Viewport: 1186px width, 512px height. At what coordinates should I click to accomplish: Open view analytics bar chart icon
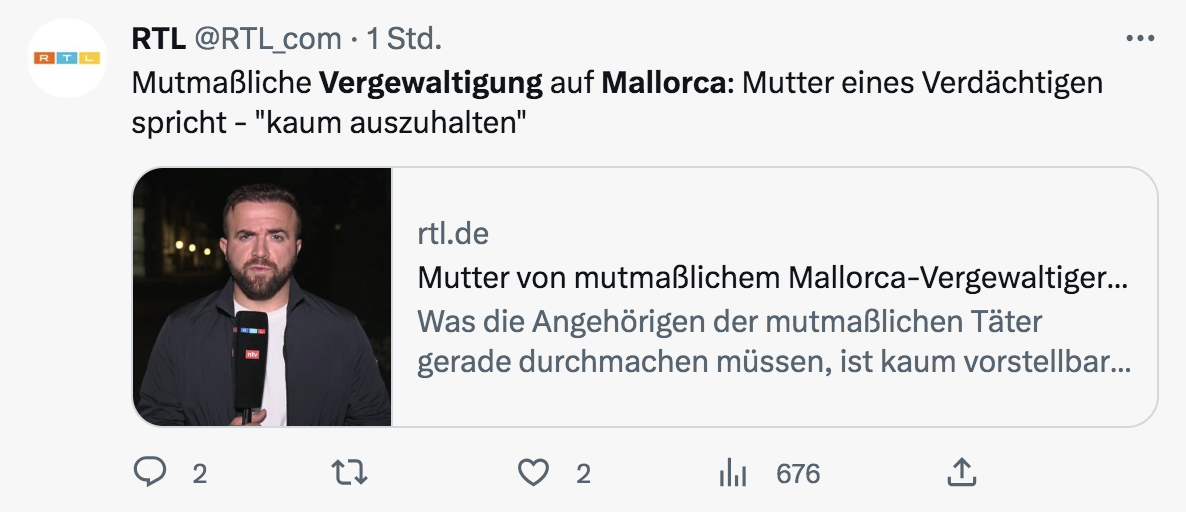click(733, 472)
